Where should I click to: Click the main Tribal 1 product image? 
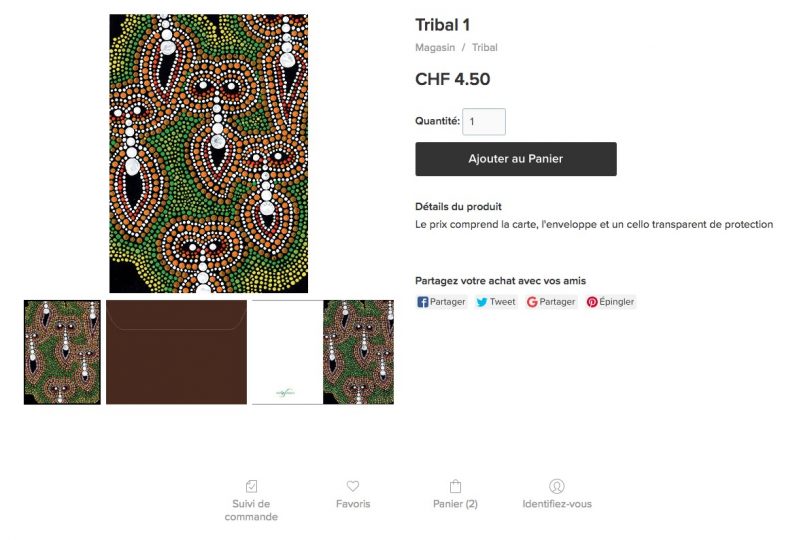(208, 154)
